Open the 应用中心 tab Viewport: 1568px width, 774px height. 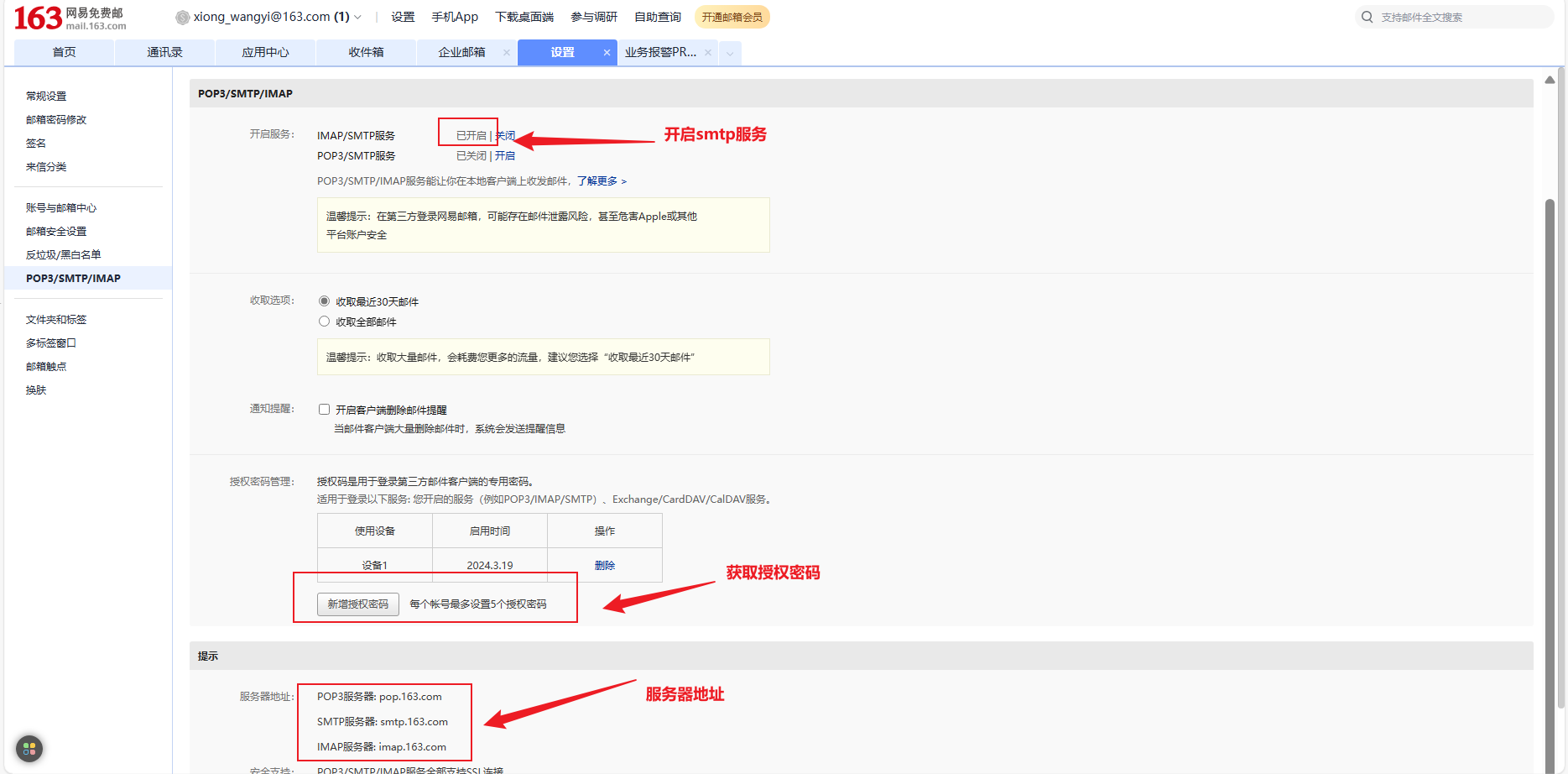(x=266, y=52)
